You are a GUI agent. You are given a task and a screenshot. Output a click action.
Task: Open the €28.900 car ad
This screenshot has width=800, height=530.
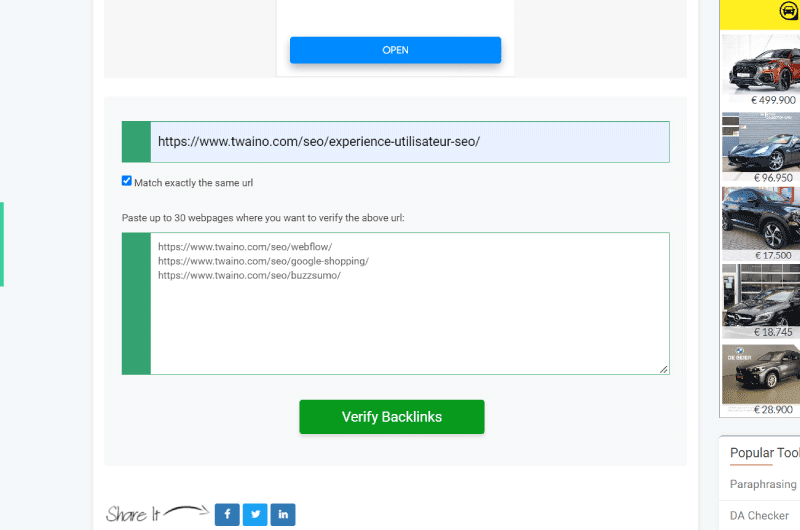(x=761, y=380)
